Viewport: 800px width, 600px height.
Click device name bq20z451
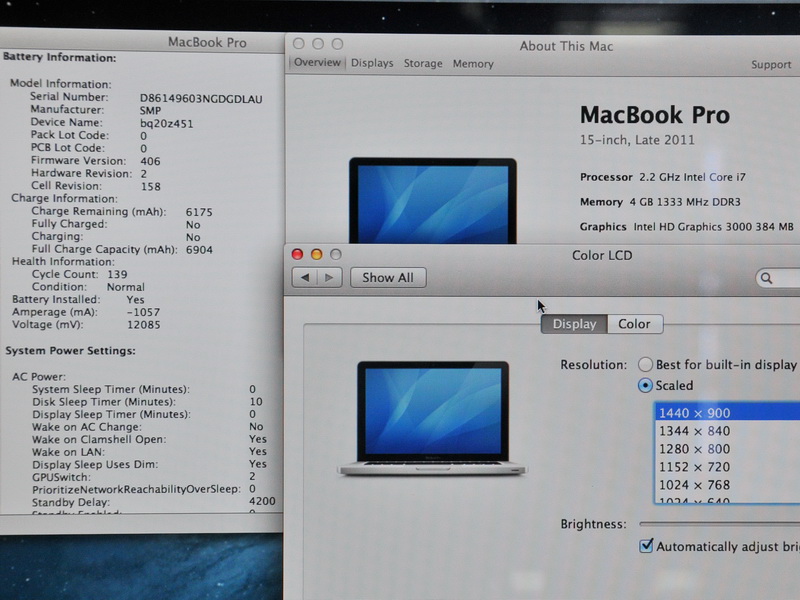click(x=166, y=123)
